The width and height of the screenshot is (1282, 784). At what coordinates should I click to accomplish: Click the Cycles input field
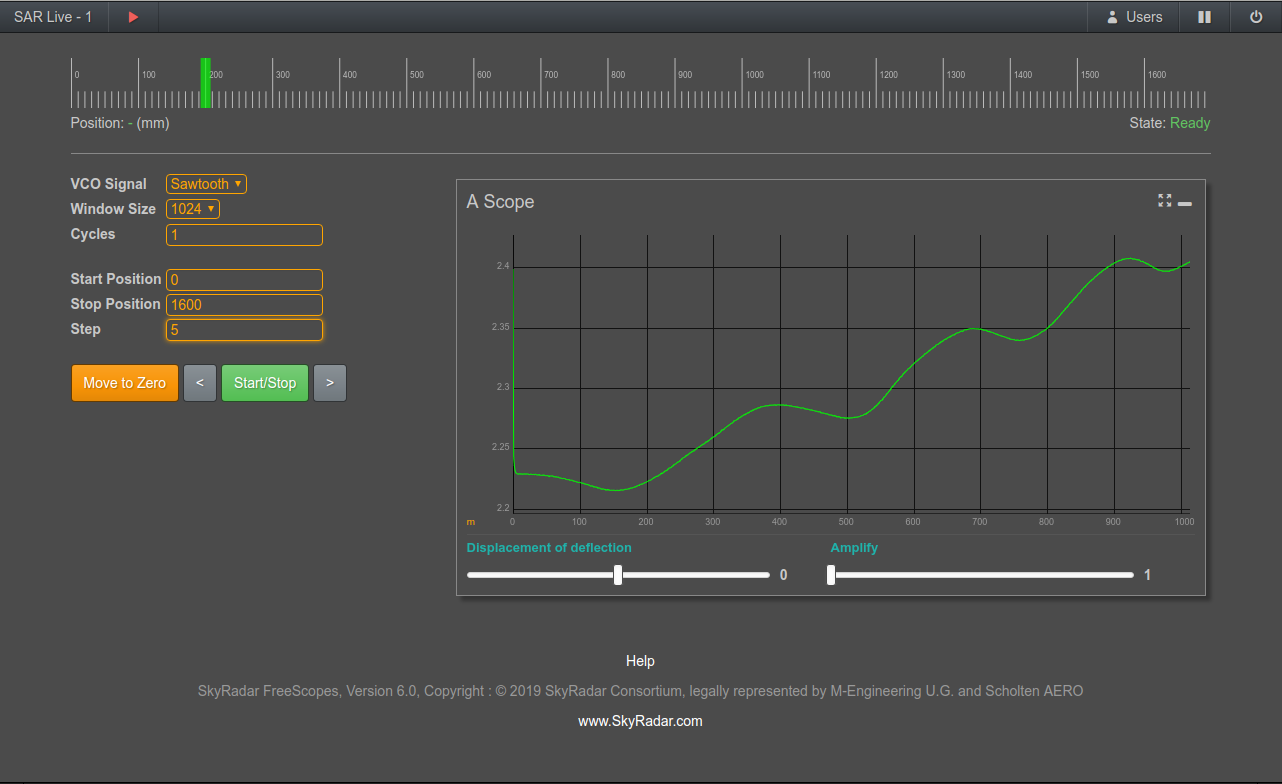click(244, 235)
